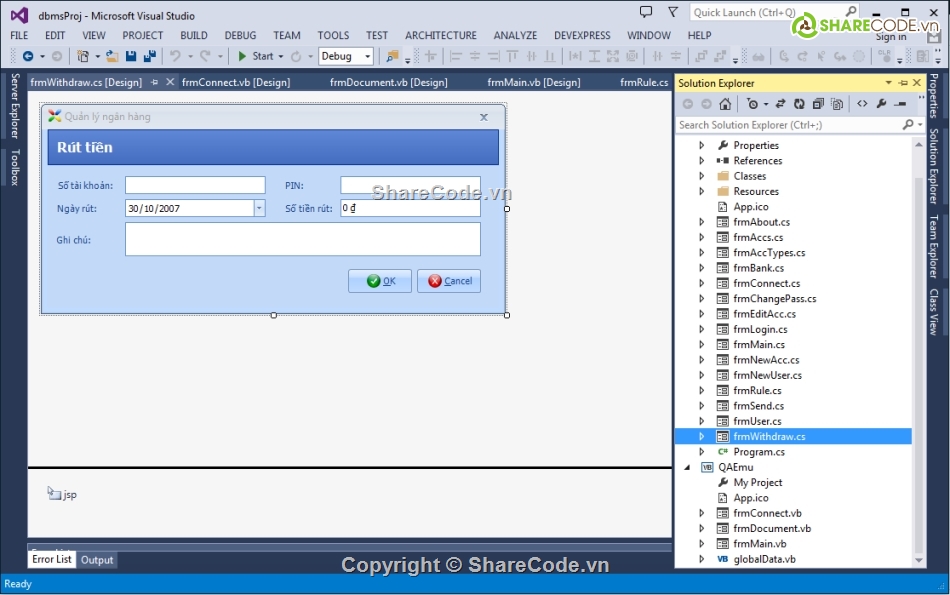Click the Pending Changes Filter clock icon
This screenshot has height=595, width=950.
[752, 104]
